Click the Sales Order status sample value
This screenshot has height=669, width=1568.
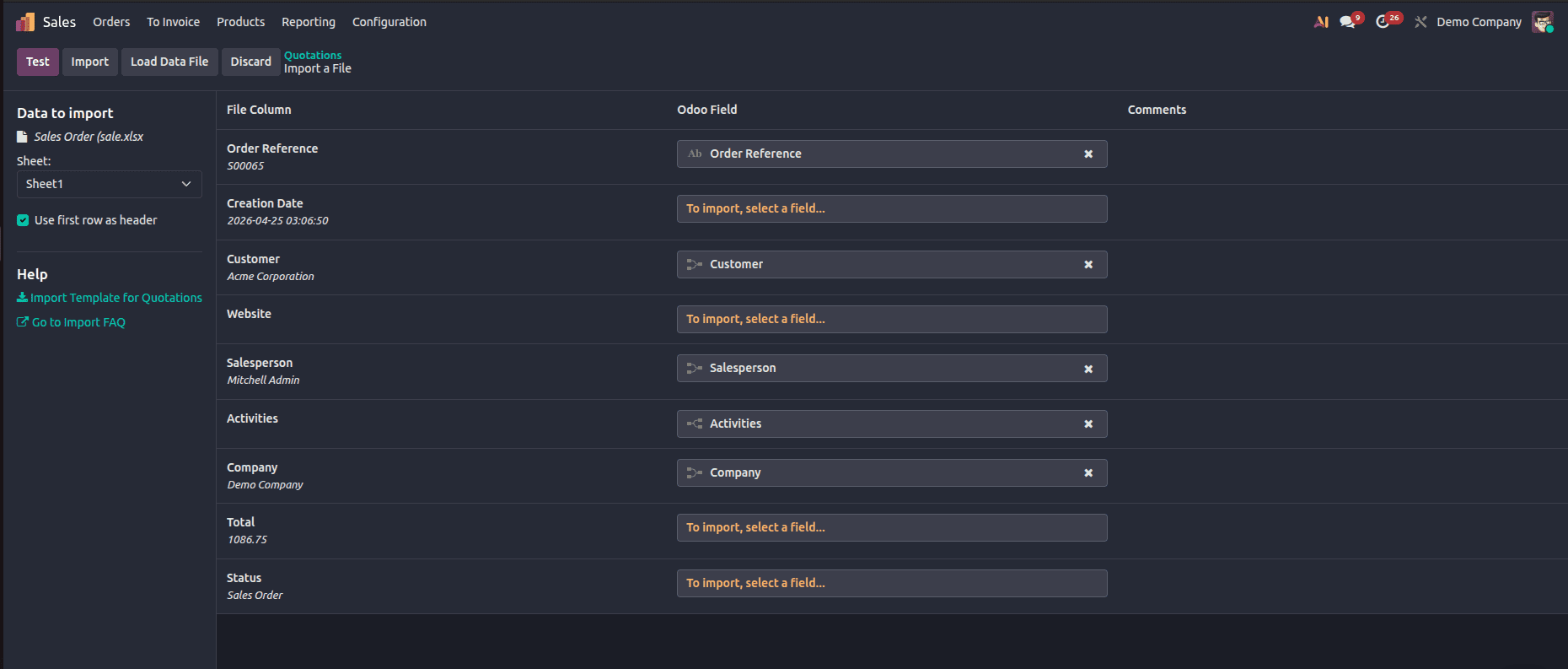pyautogui.click(x=255, y=596)
